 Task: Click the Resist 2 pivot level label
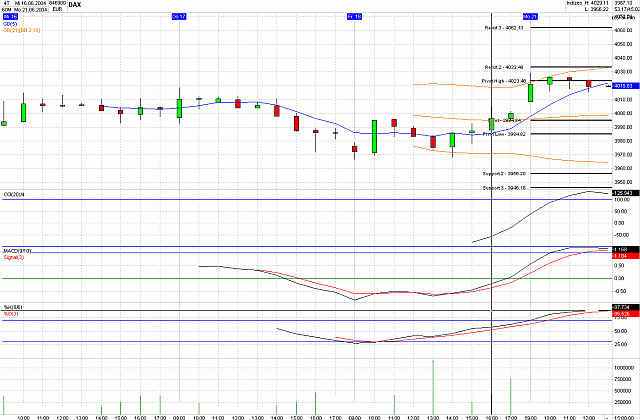(x=504, y=65)
